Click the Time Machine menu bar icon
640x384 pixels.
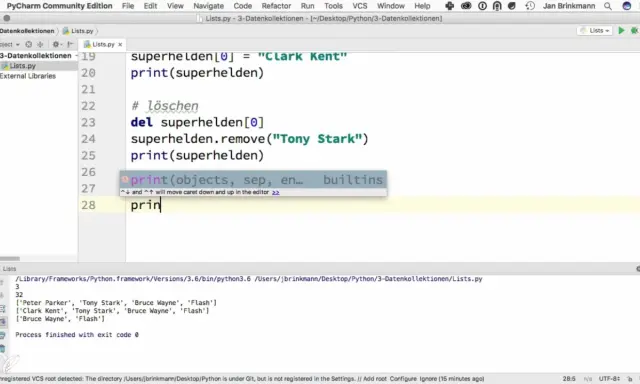coord(530,6)
